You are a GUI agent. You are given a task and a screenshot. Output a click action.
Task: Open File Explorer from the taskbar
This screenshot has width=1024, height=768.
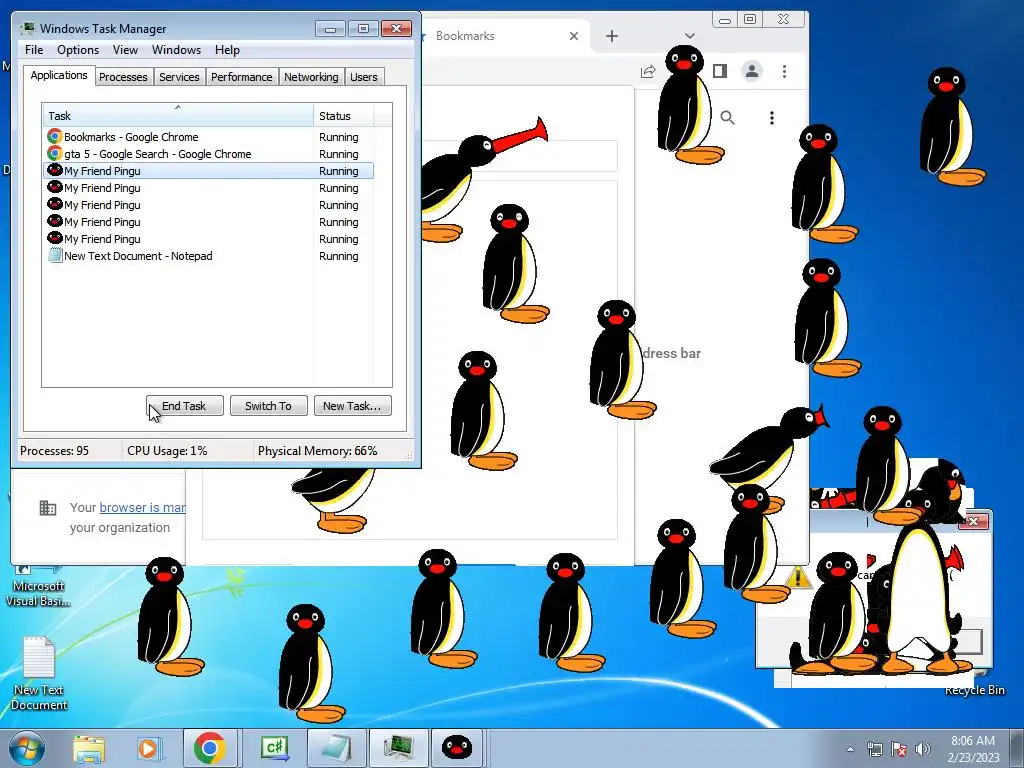point(89,748)
